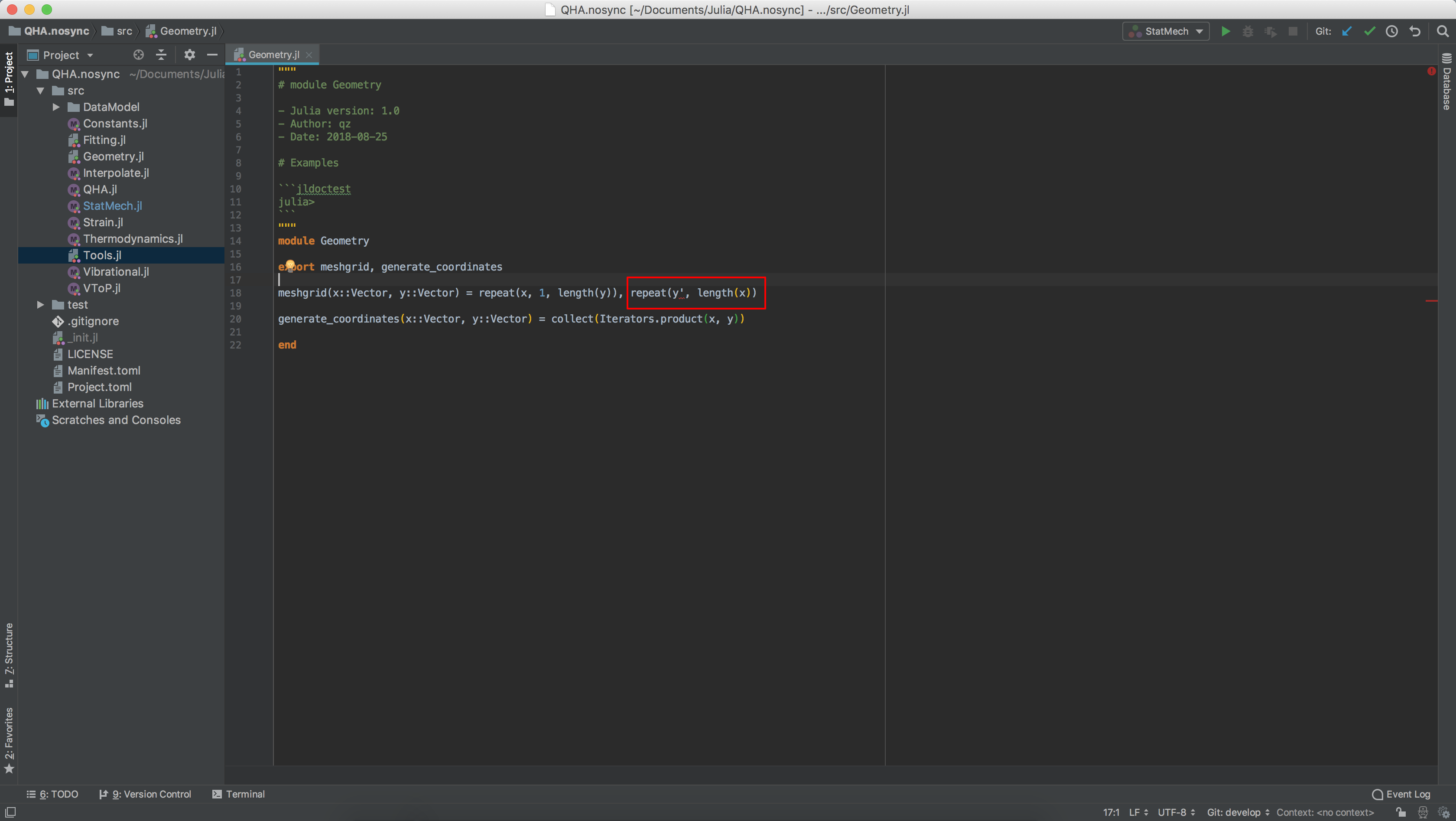This screenshot has width=1456, height=821.
Task: Hide the Project tool window
Action: pos(212,54)
